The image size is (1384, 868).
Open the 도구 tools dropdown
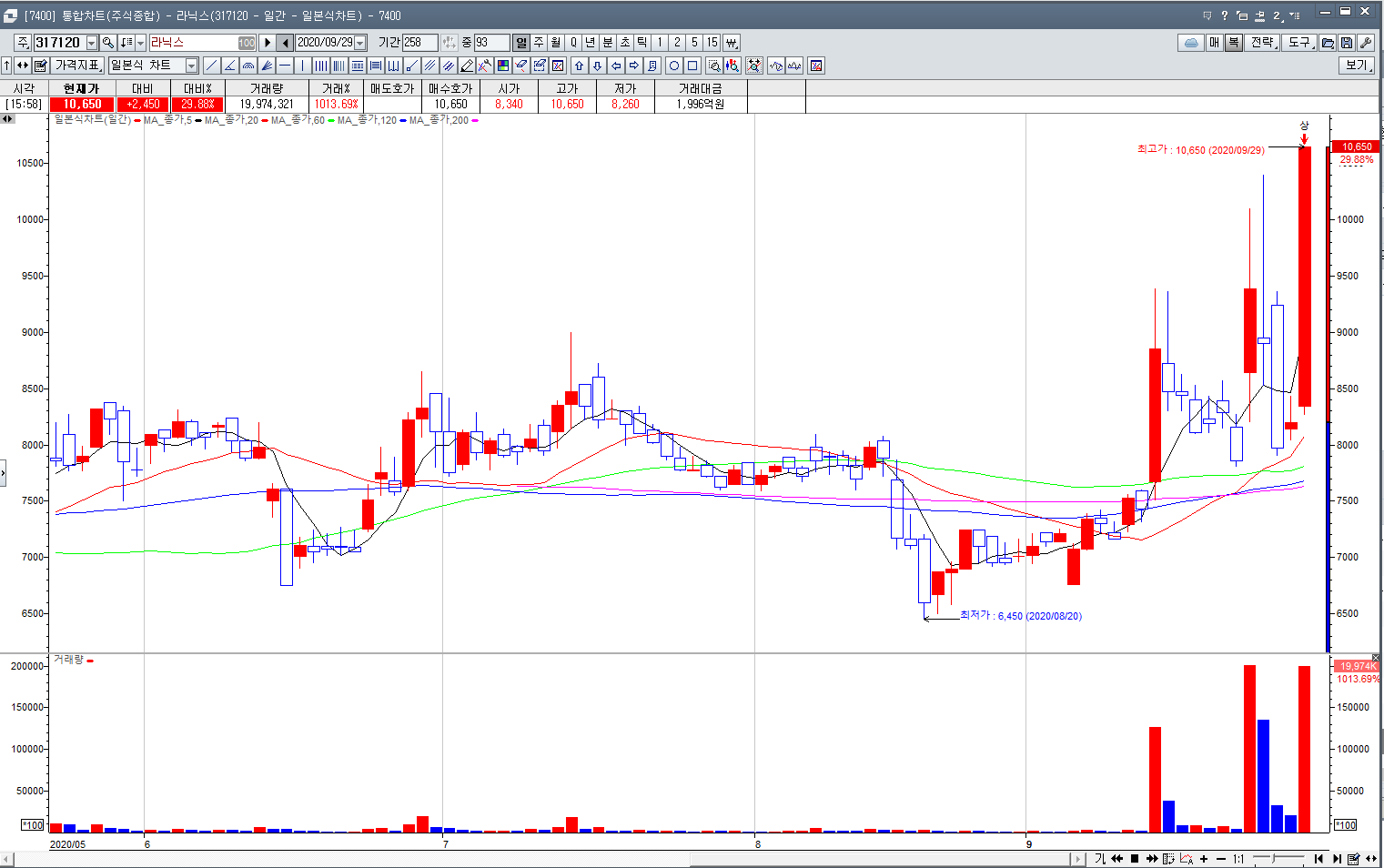[1299, 43]
